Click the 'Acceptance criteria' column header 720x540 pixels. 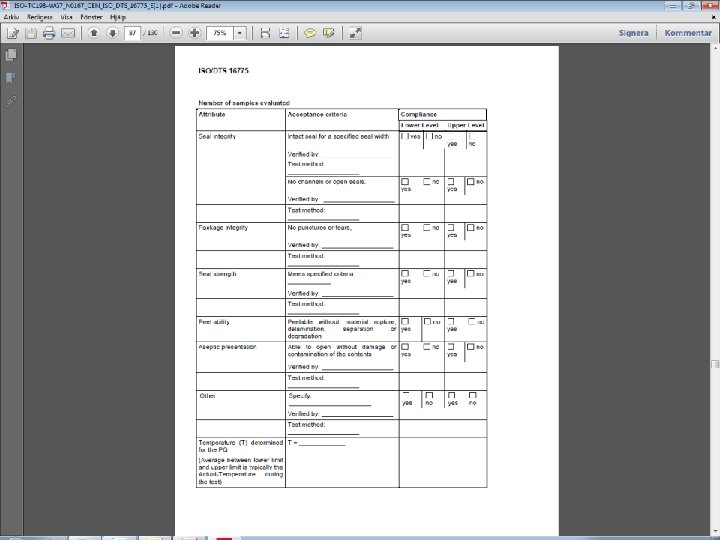coord(317,114)
